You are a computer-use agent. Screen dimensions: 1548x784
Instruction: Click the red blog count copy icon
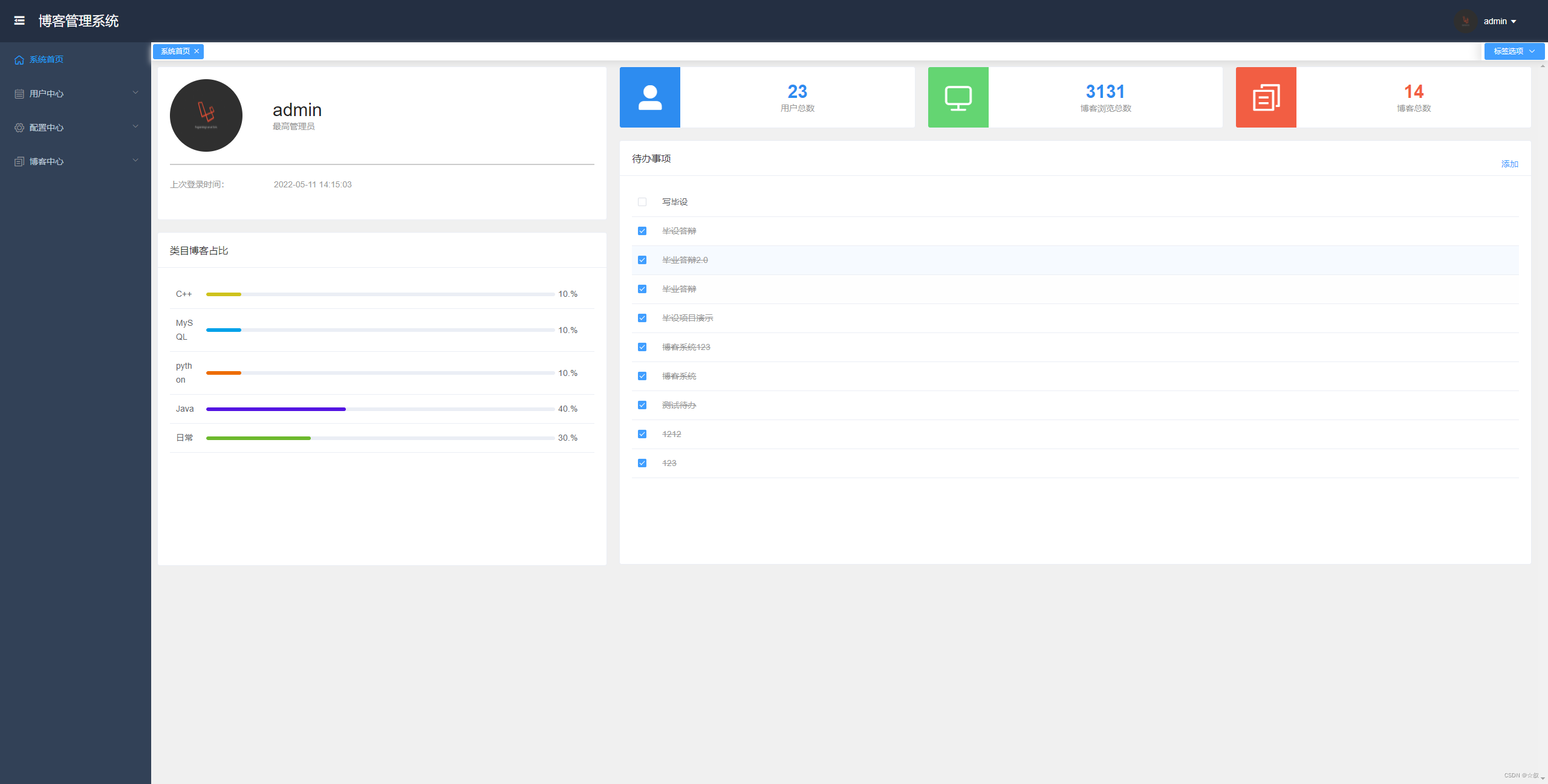click(1266, 97)
